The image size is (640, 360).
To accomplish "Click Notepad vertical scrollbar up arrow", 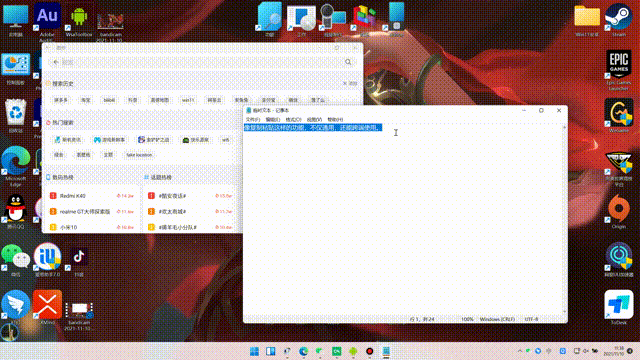I will coord(564,127).
